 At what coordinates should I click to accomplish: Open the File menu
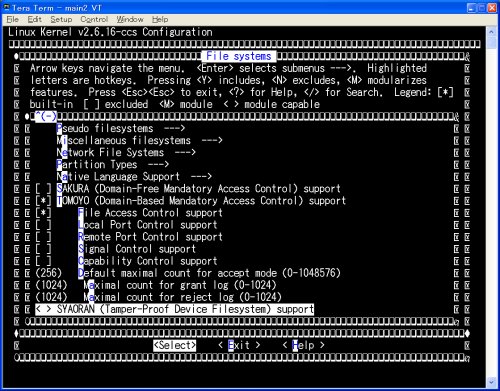tap(12, 19)
